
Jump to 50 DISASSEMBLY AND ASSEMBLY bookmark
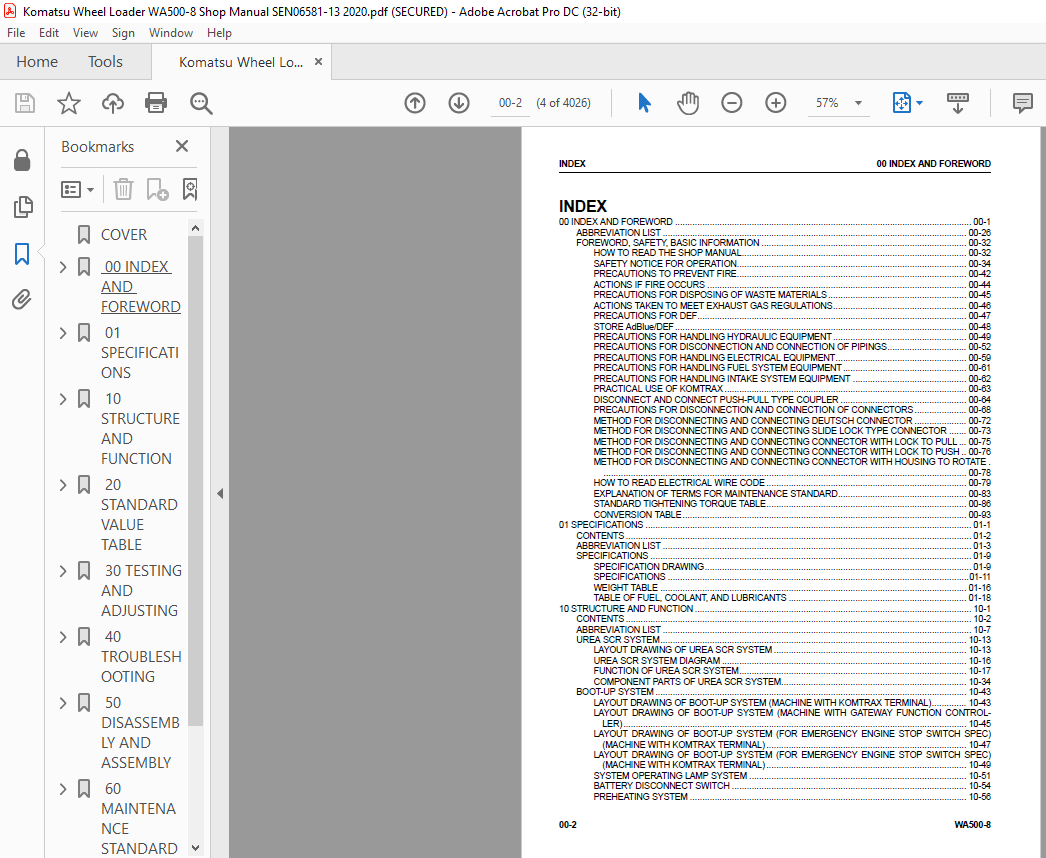(x=140, y=733)
